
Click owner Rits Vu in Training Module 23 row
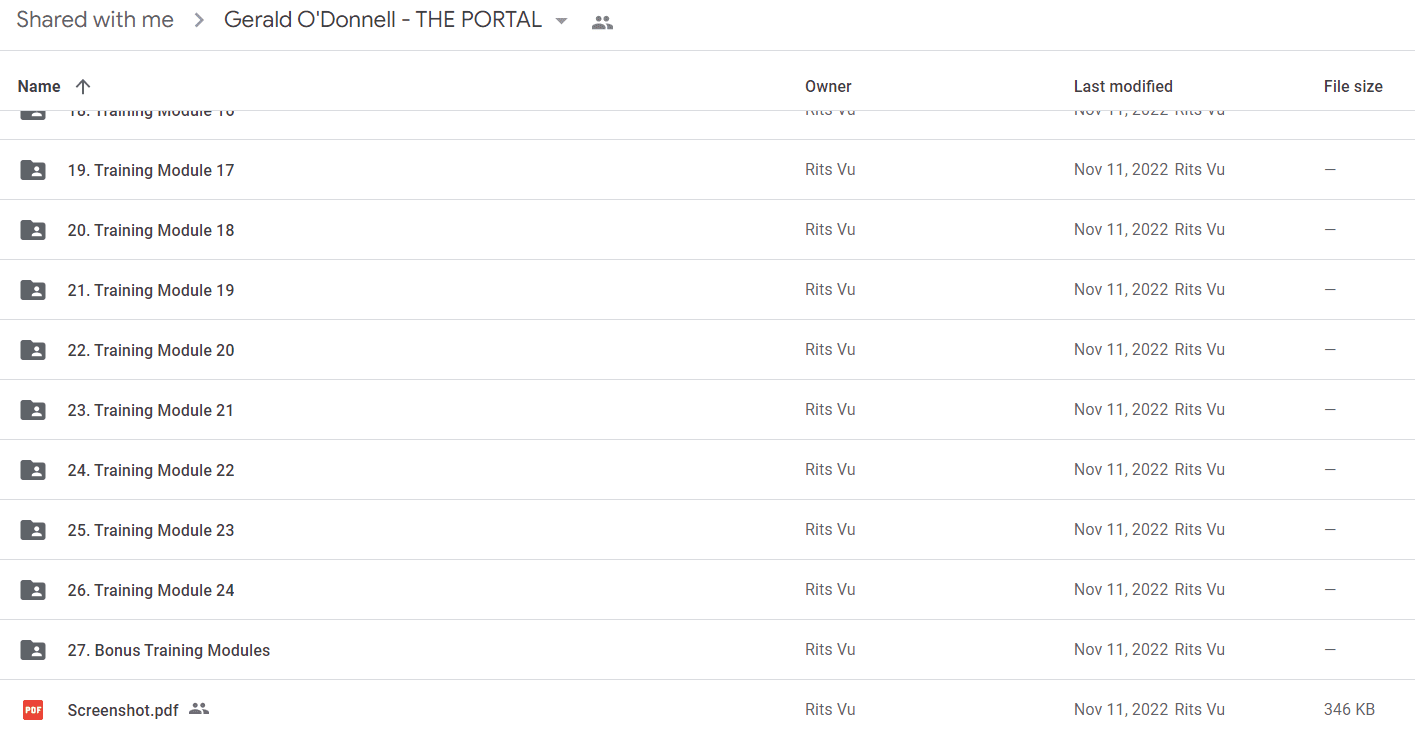pos(830,530)
